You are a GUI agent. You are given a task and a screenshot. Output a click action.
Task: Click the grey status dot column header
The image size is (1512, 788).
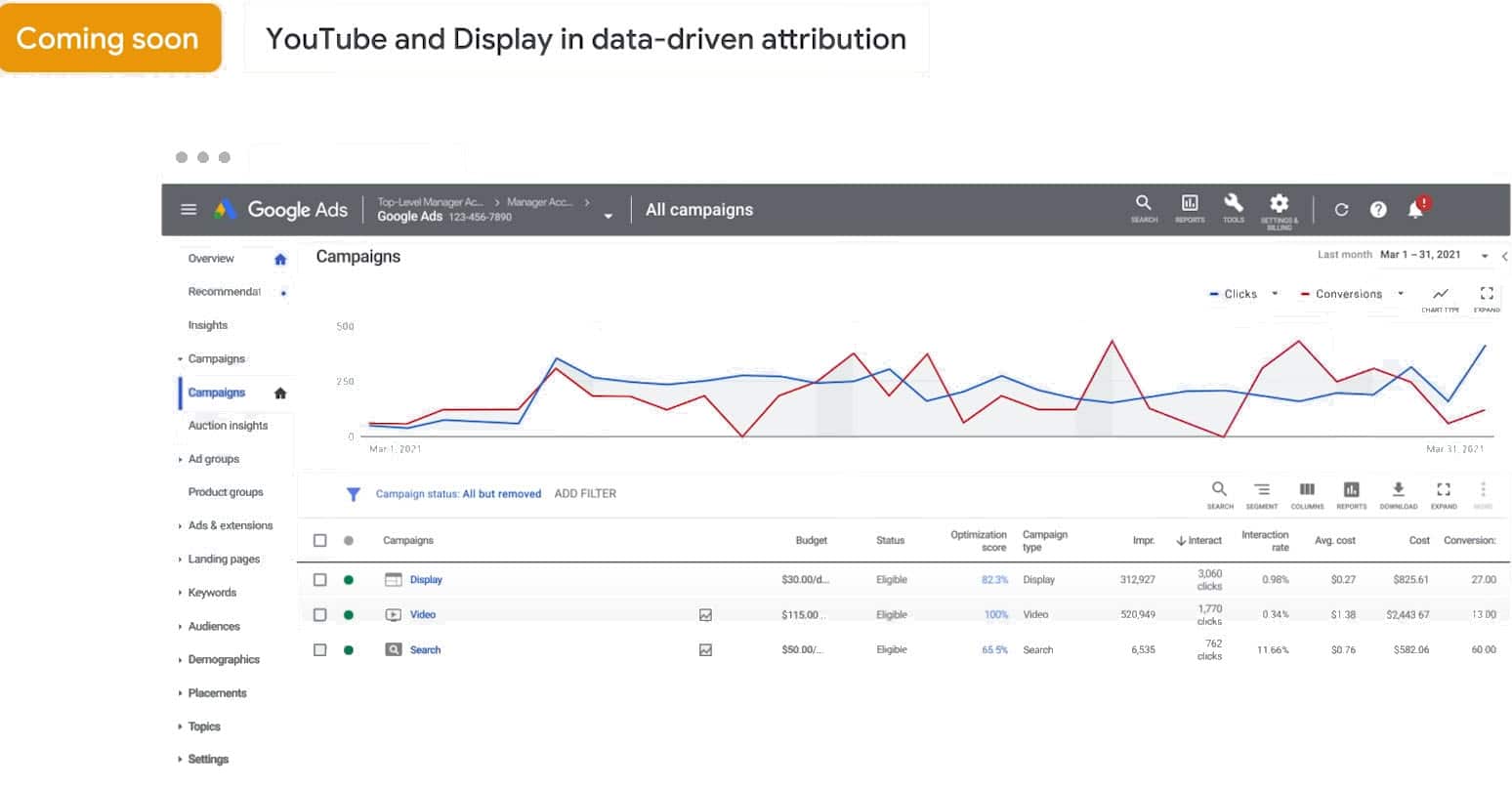[349, 540]
